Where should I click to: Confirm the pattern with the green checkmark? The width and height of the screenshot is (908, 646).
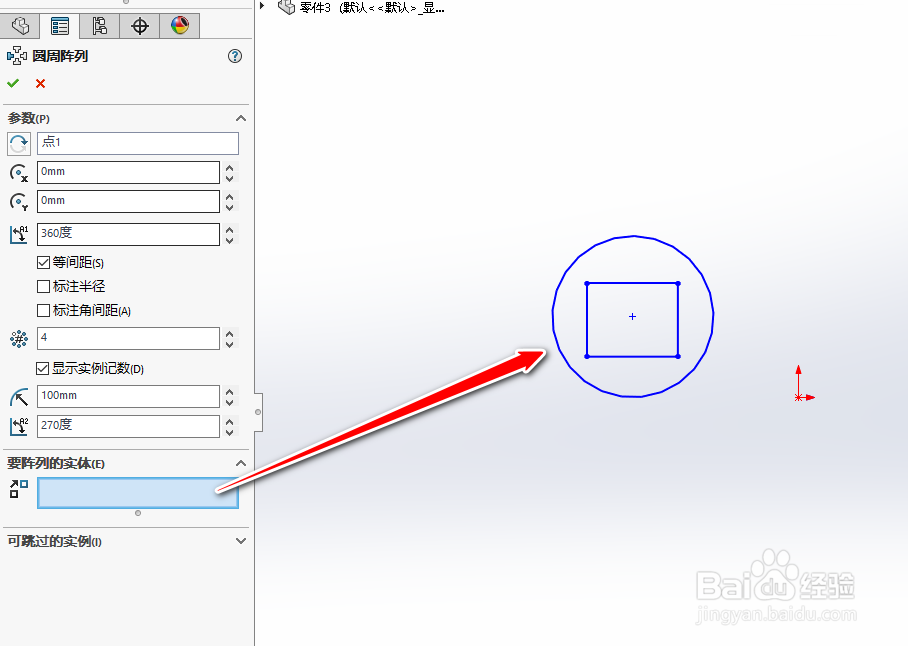(12, 83)
